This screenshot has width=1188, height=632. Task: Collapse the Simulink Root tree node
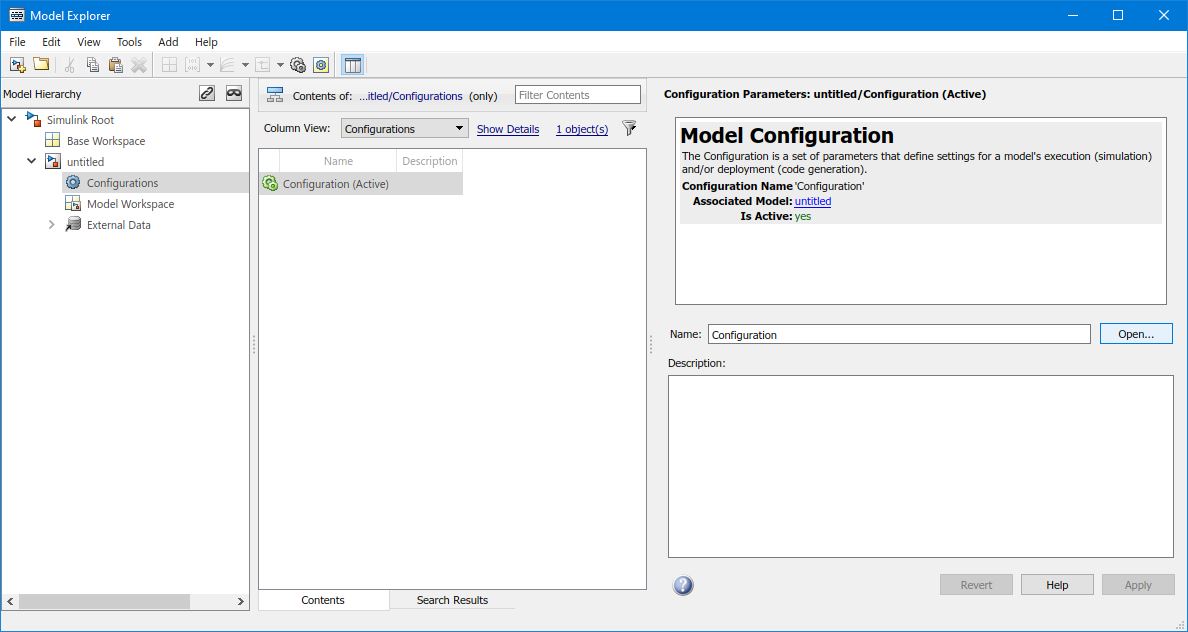(x=11, y=120)
